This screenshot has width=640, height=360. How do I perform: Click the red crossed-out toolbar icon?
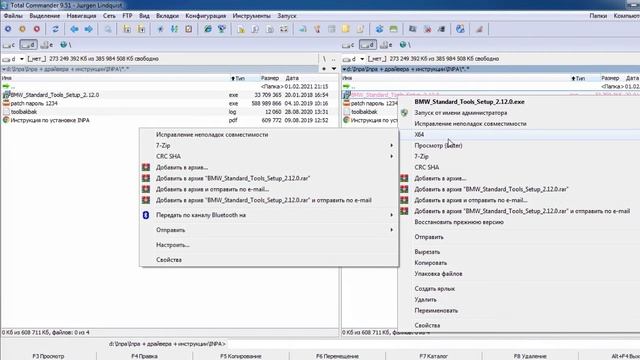point(427,29)
